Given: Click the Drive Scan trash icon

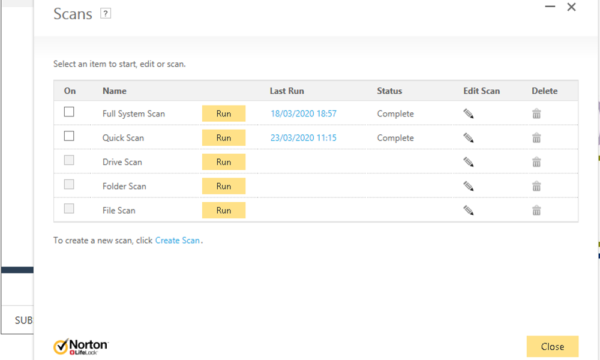Looking at the screenshot, I should (x=536, y=162).
